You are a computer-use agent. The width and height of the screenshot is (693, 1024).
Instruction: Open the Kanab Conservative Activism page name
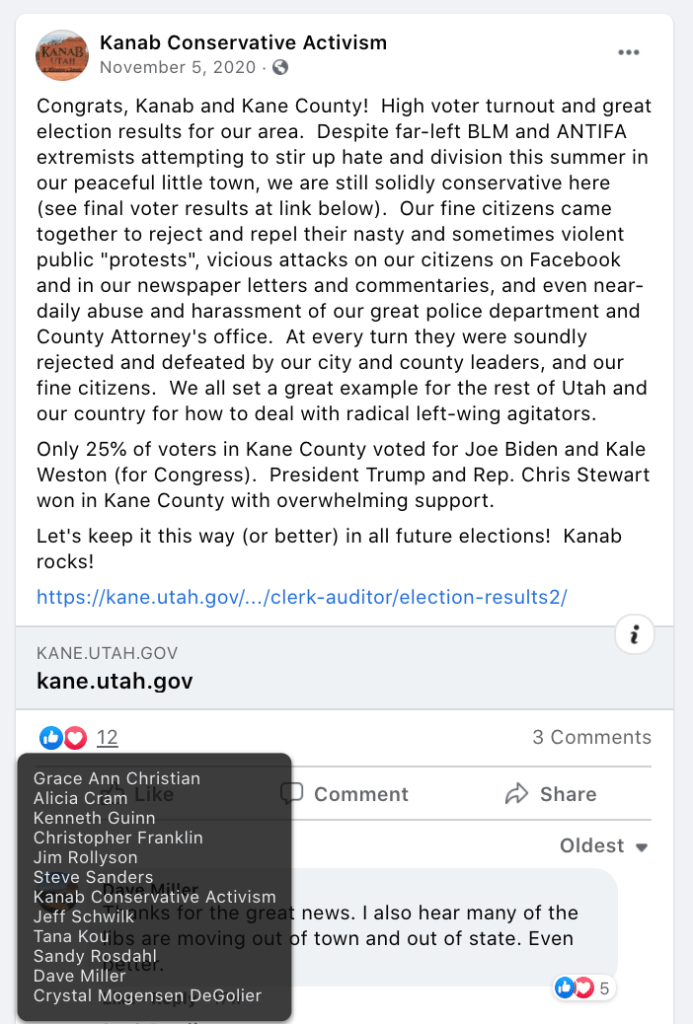243,43
